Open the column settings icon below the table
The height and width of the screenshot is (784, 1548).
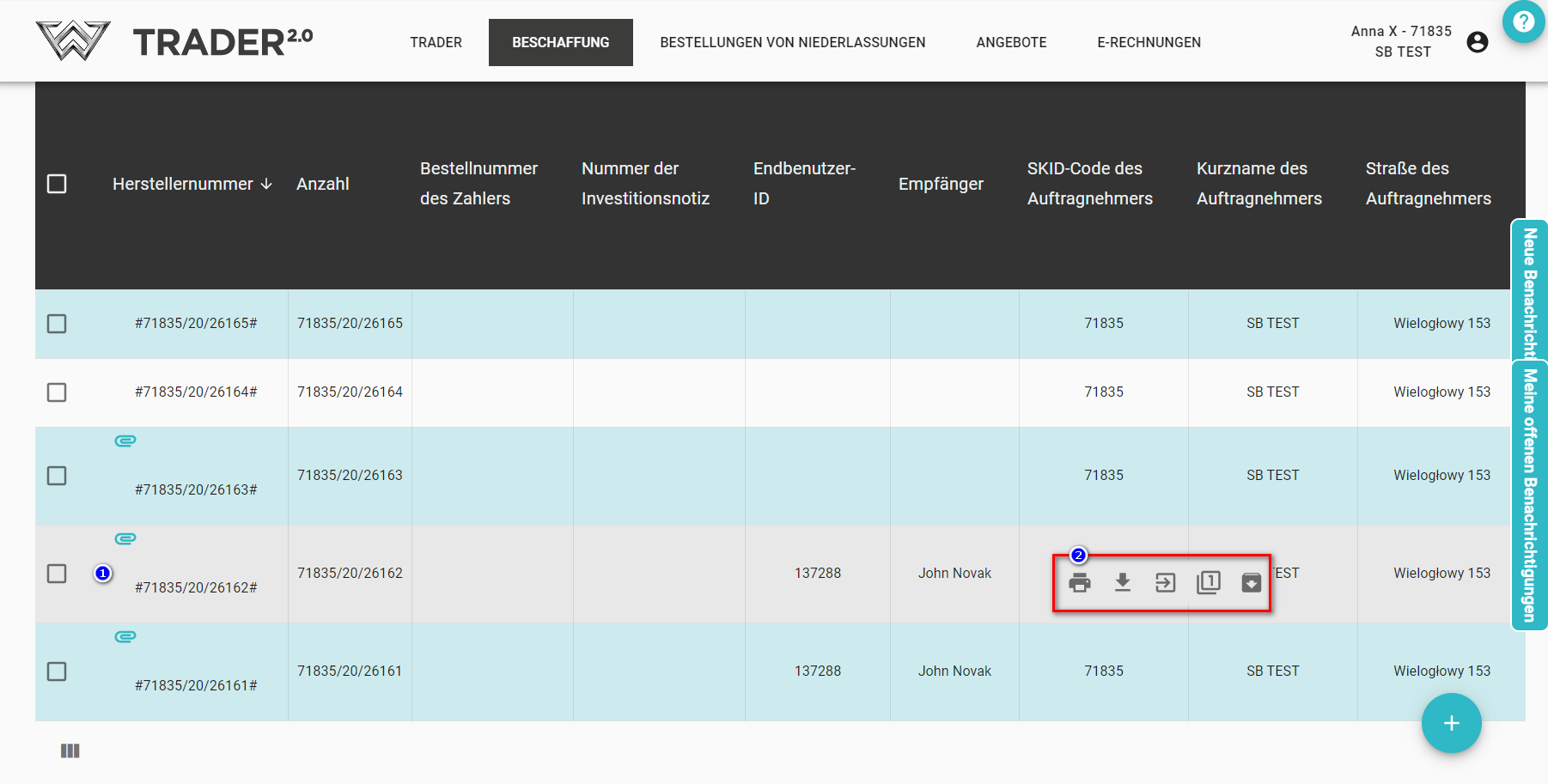(x=70, y=751)
